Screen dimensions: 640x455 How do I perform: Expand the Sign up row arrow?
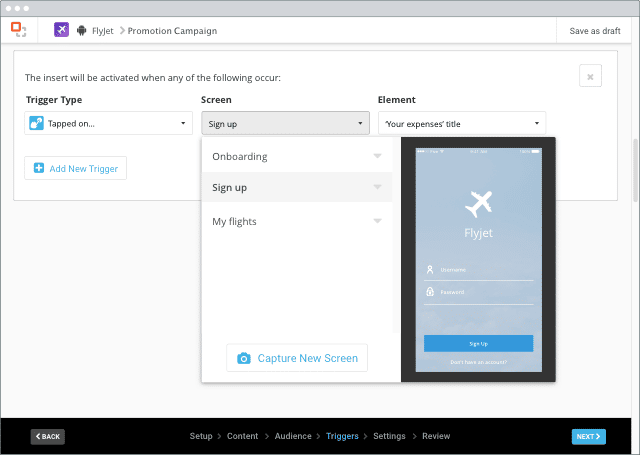[x=378, y=187]
